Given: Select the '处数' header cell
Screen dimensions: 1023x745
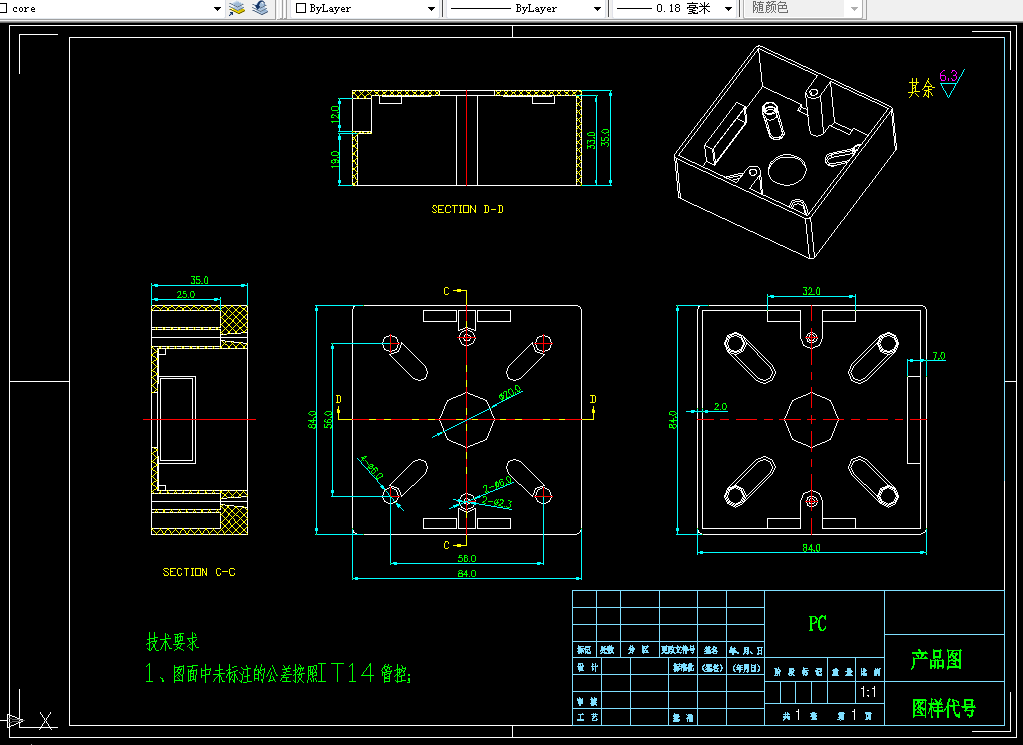Looking at the screenshot, I should 607,650.
